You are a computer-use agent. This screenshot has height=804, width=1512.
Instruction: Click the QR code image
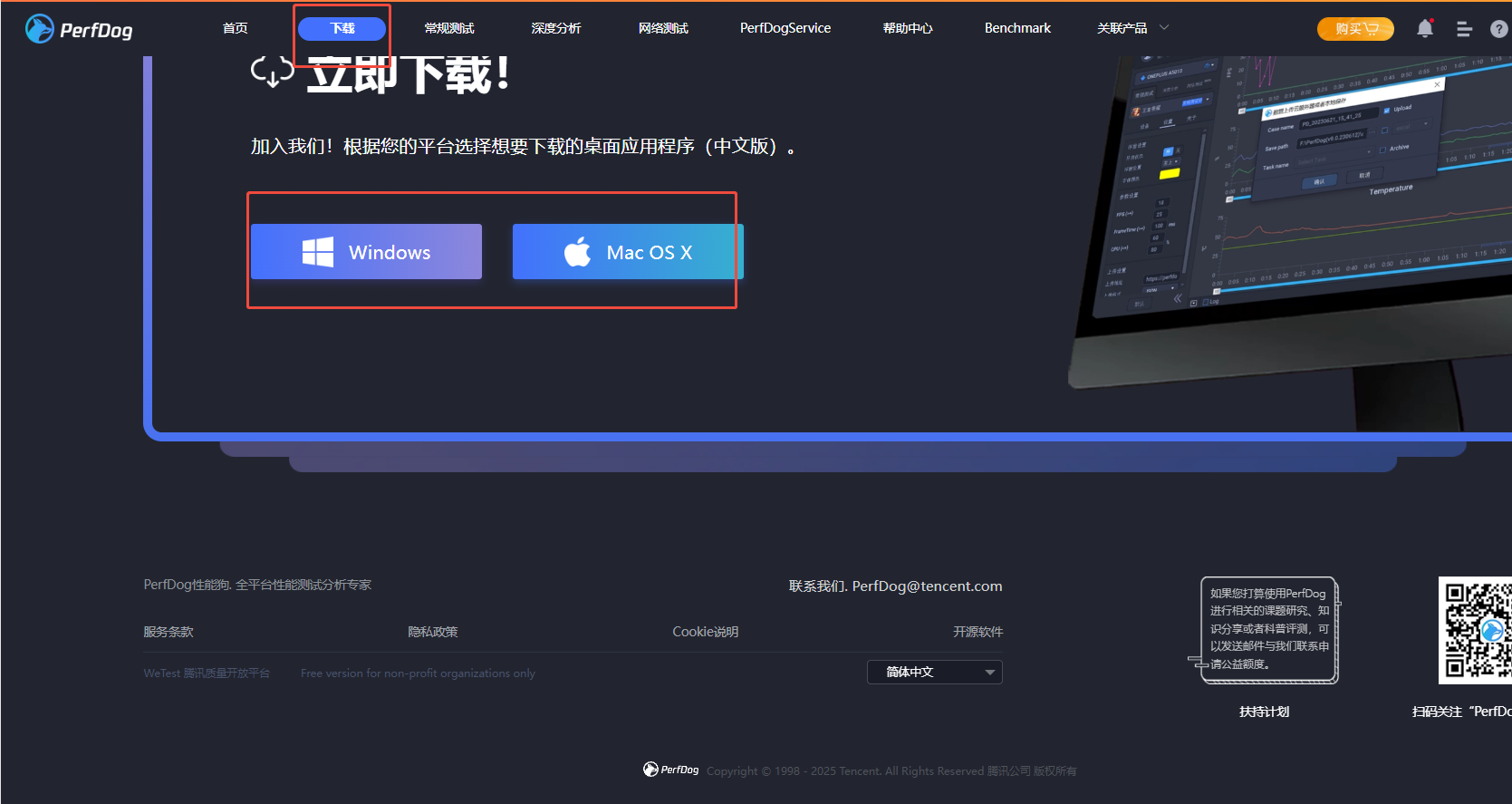tap(1476, 630)
